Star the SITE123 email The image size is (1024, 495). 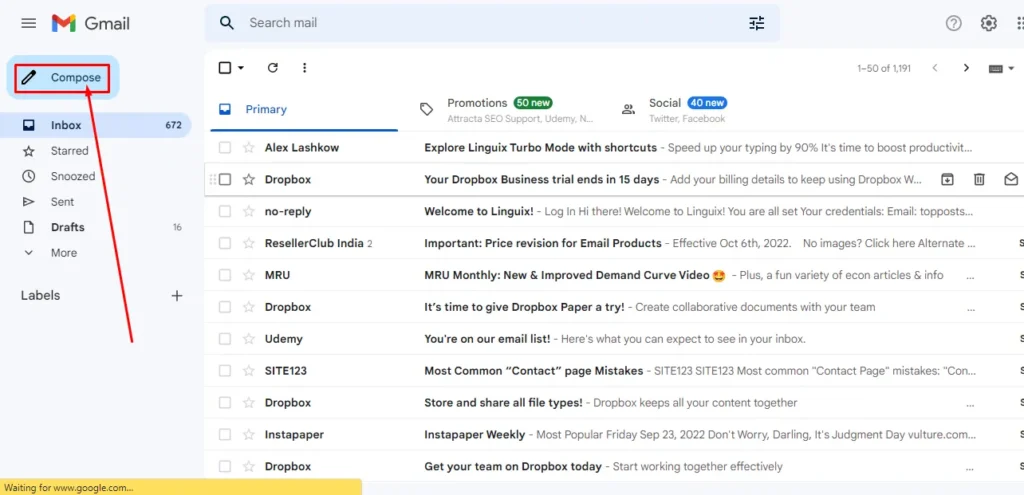(248, 371)
